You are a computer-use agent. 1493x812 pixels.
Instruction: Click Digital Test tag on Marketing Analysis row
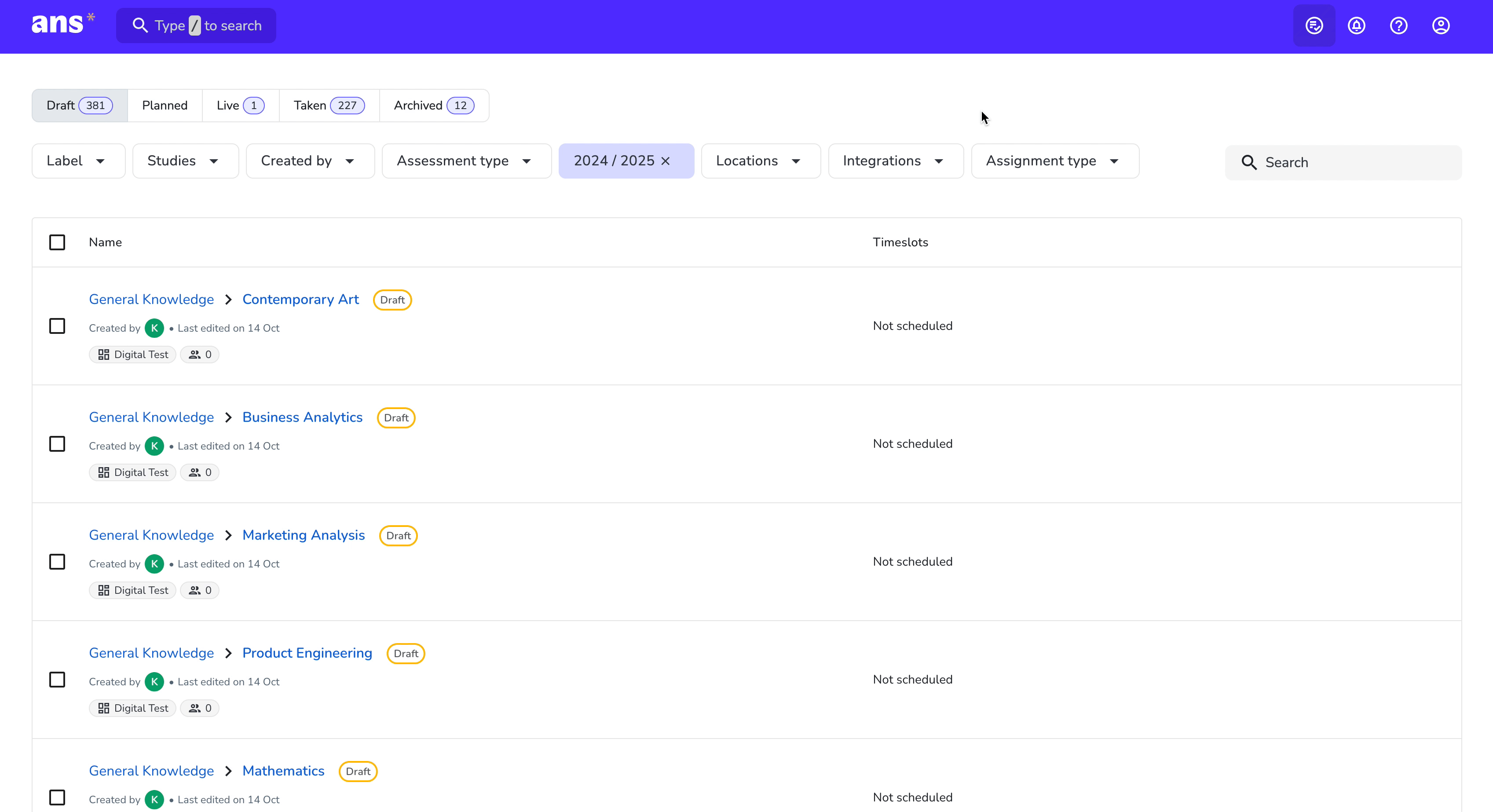[x=133, y=590]
